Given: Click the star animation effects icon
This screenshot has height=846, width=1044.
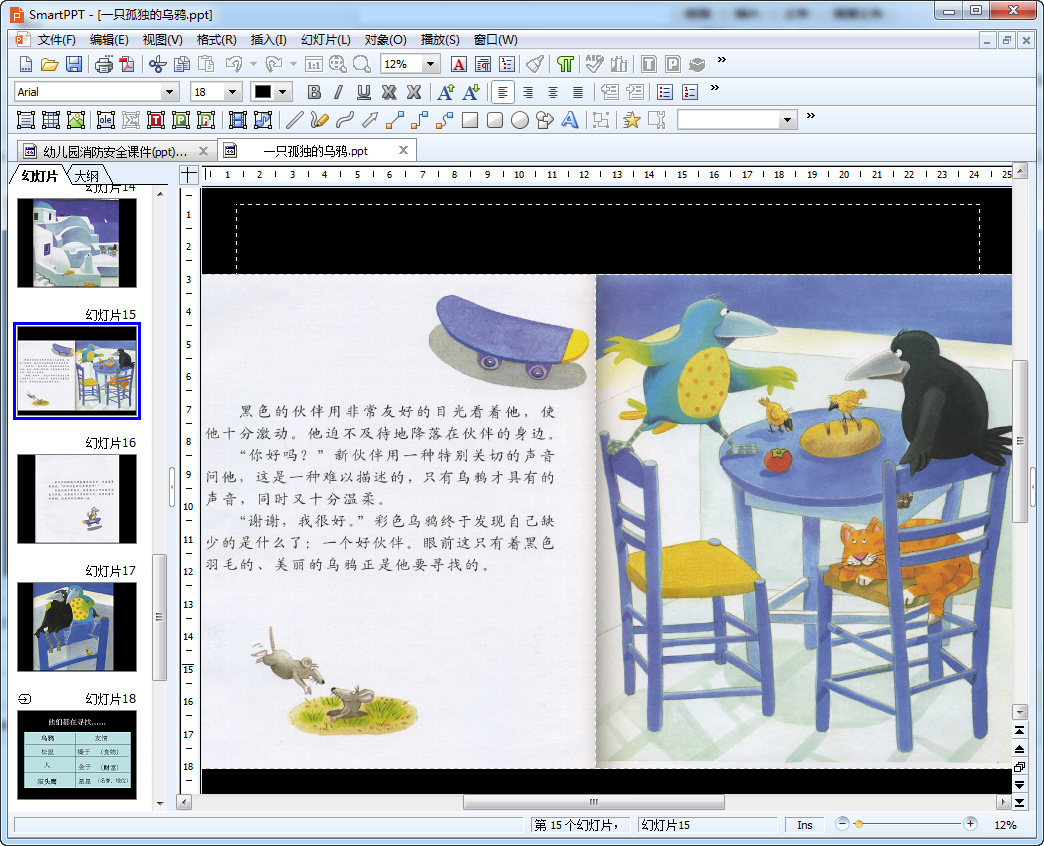Looking at the screenshot, I should coord(632,120).
